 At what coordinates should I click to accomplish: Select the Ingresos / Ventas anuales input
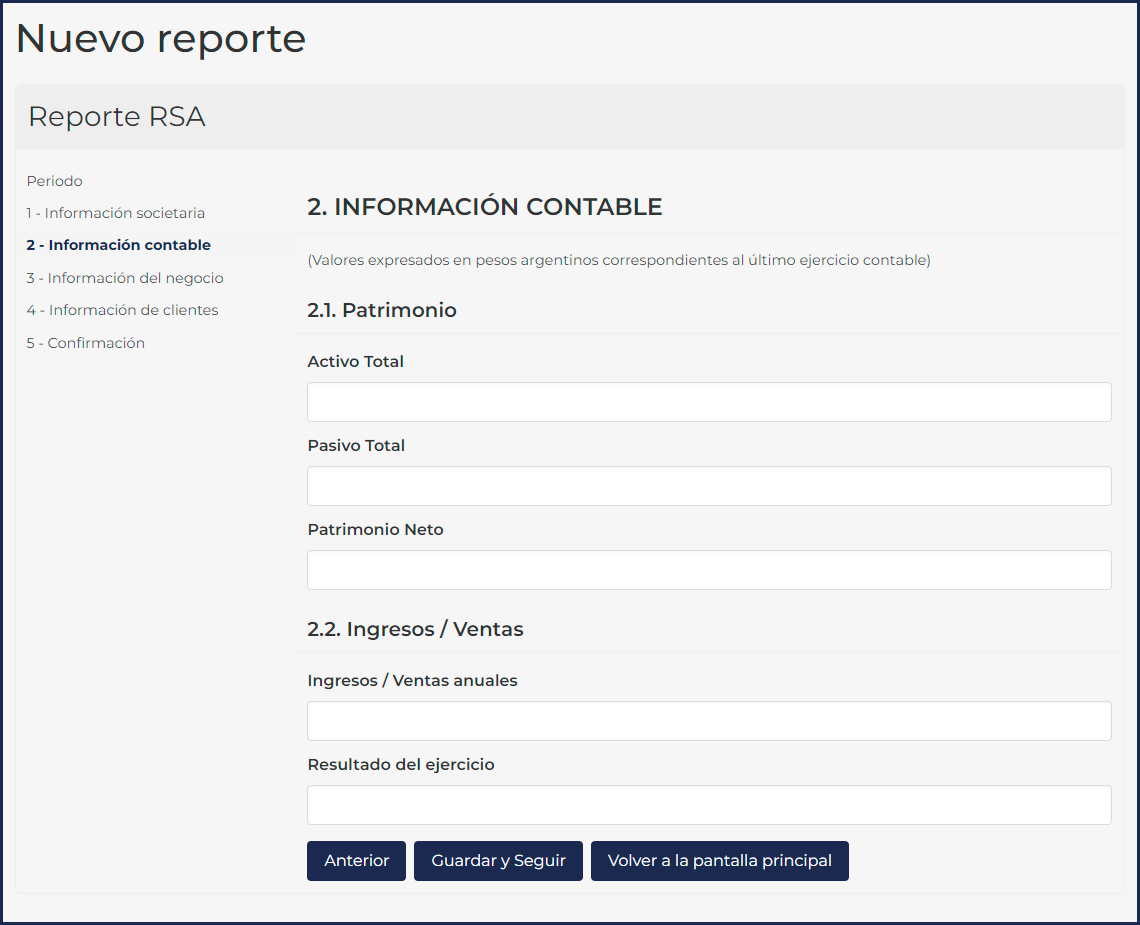coord(709,721)
